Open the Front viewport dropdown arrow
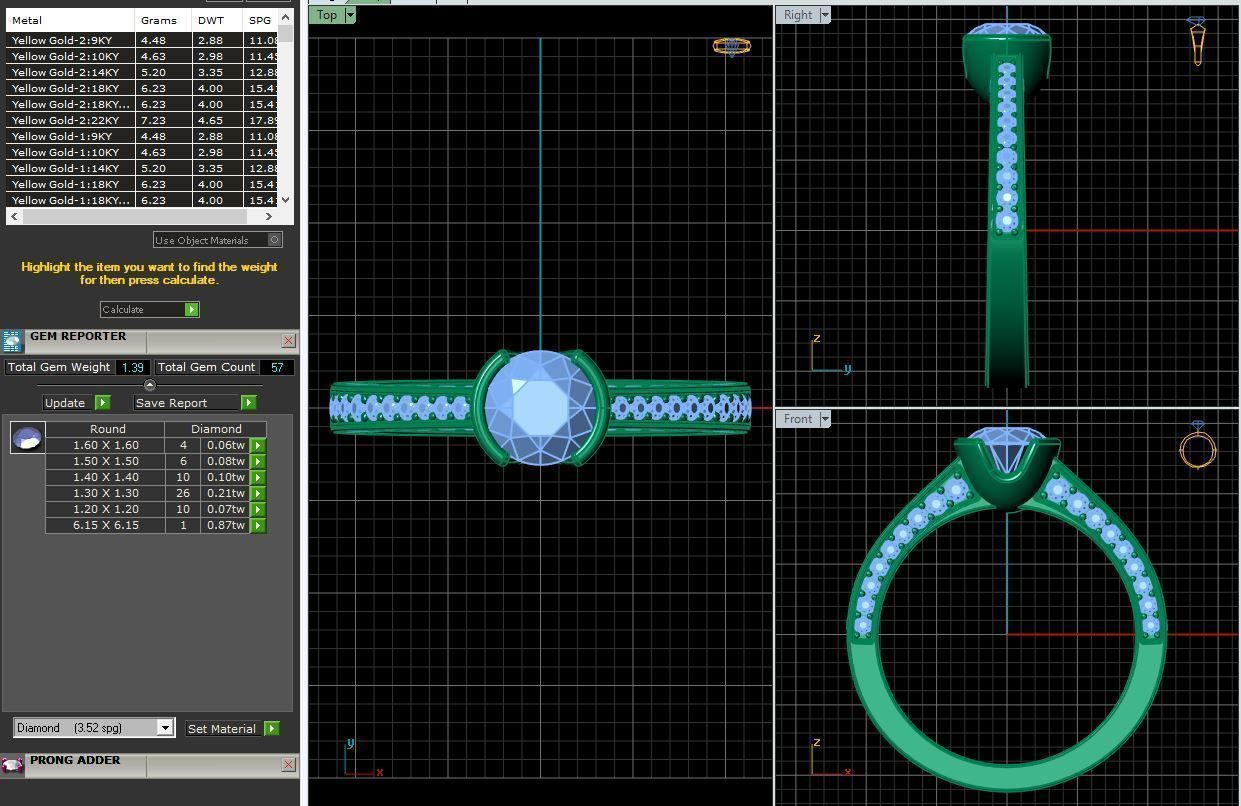 pyautogui.click(x=825, y=419)
